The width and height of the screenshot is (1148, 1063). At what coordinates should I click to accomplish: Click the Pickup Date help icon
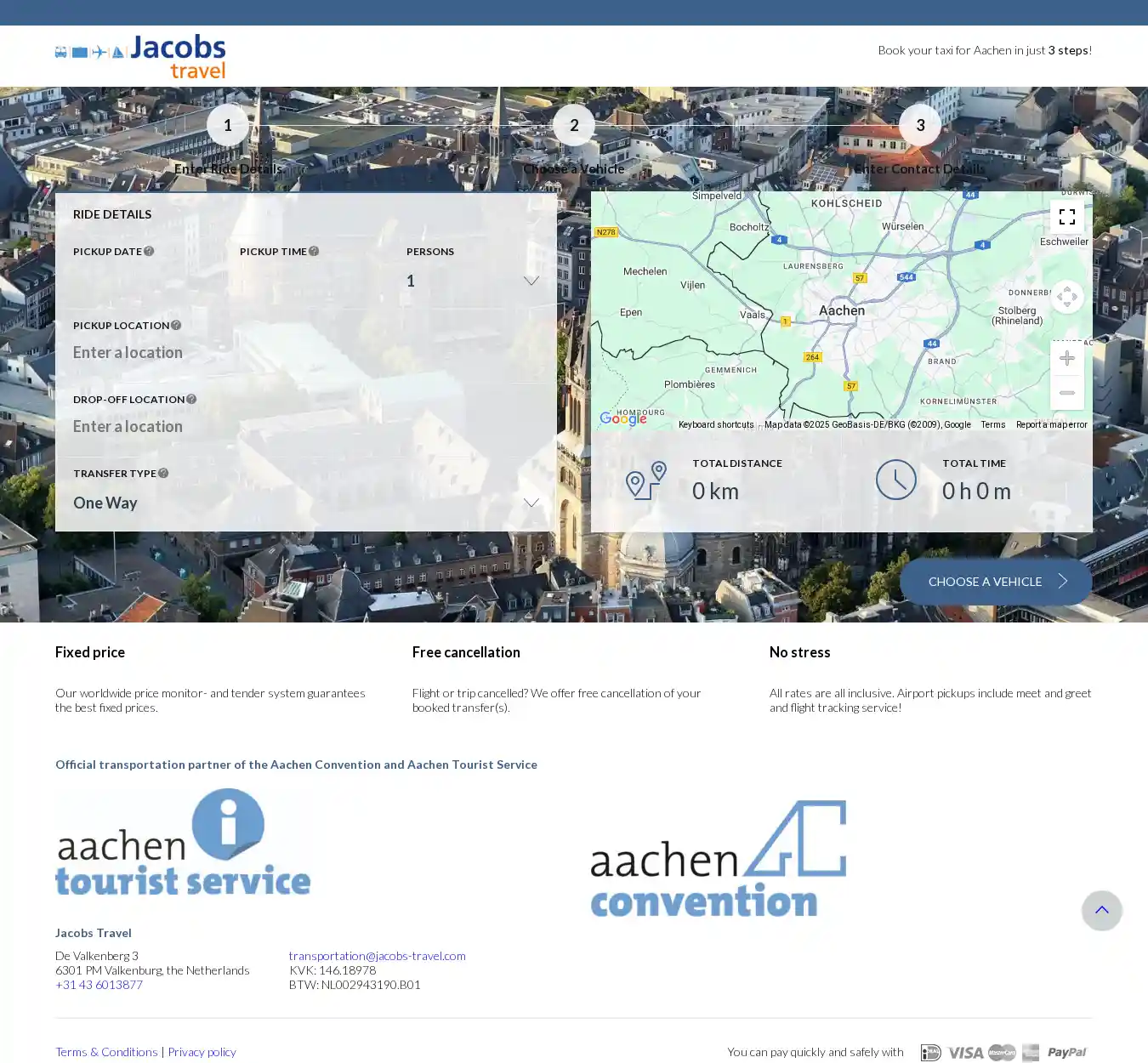point(149,251)
